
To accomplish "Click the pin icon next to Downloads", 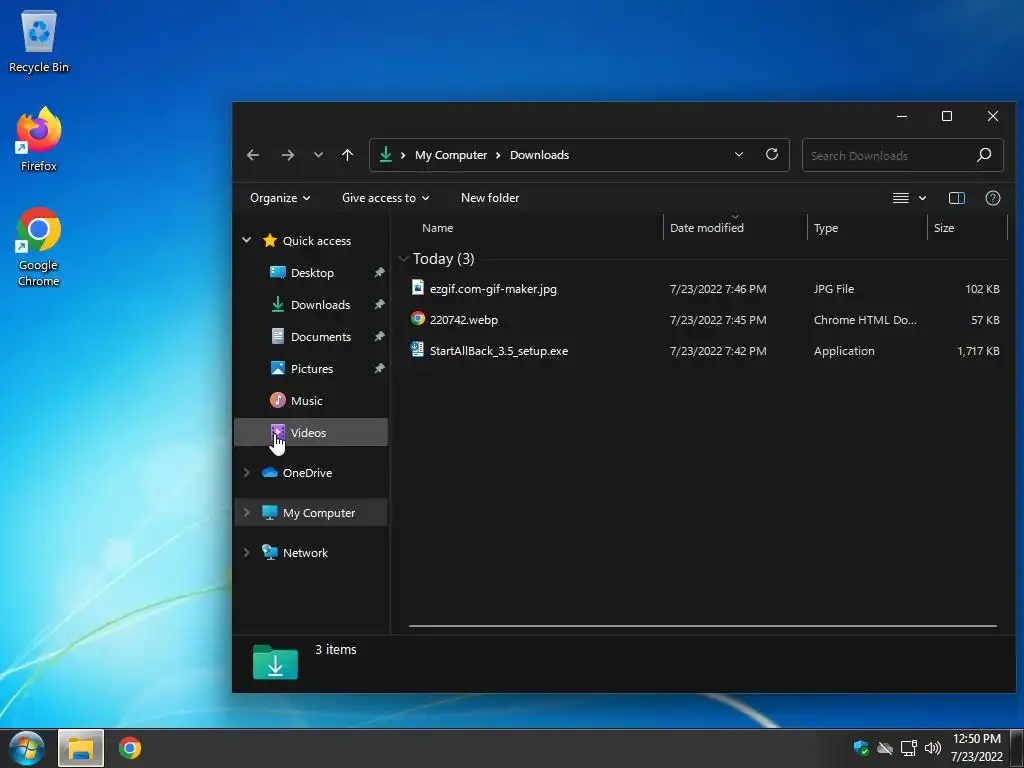I will (379, 304).
